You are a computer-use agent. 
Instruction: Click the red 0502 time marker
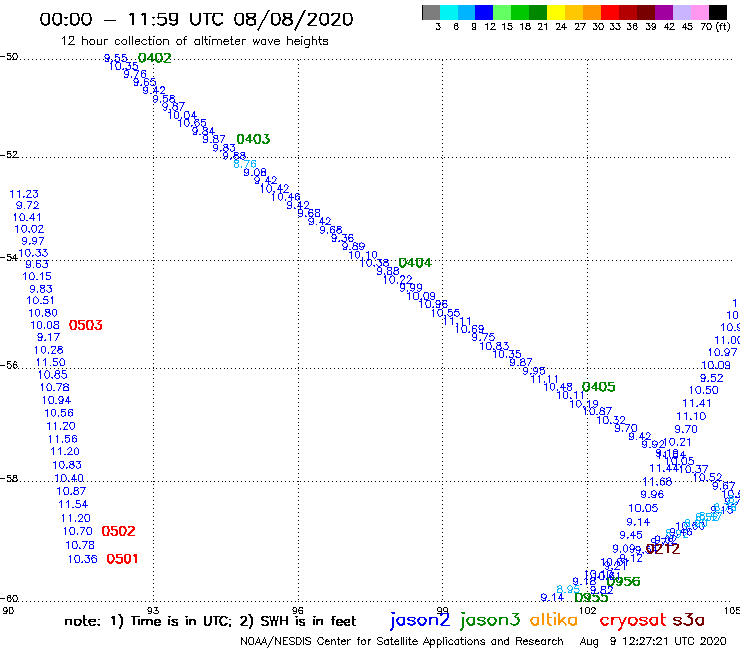click(118, 531)
